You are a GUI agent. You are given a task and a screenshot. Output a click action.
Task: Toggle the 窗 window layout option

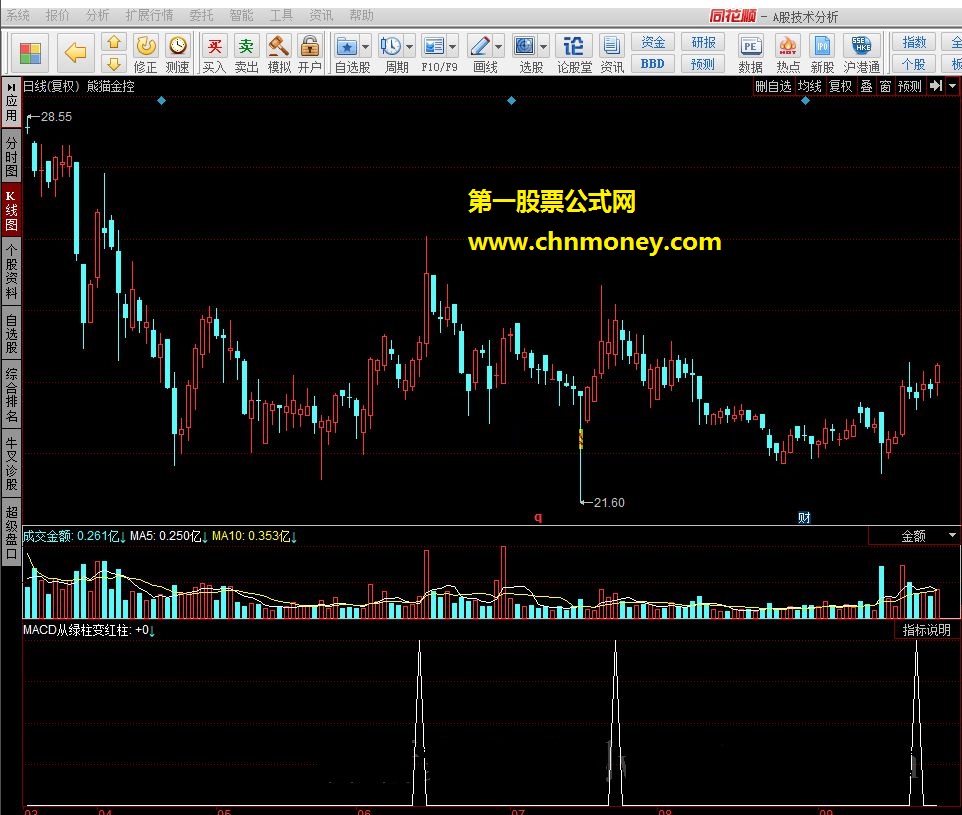coord(885,86)
